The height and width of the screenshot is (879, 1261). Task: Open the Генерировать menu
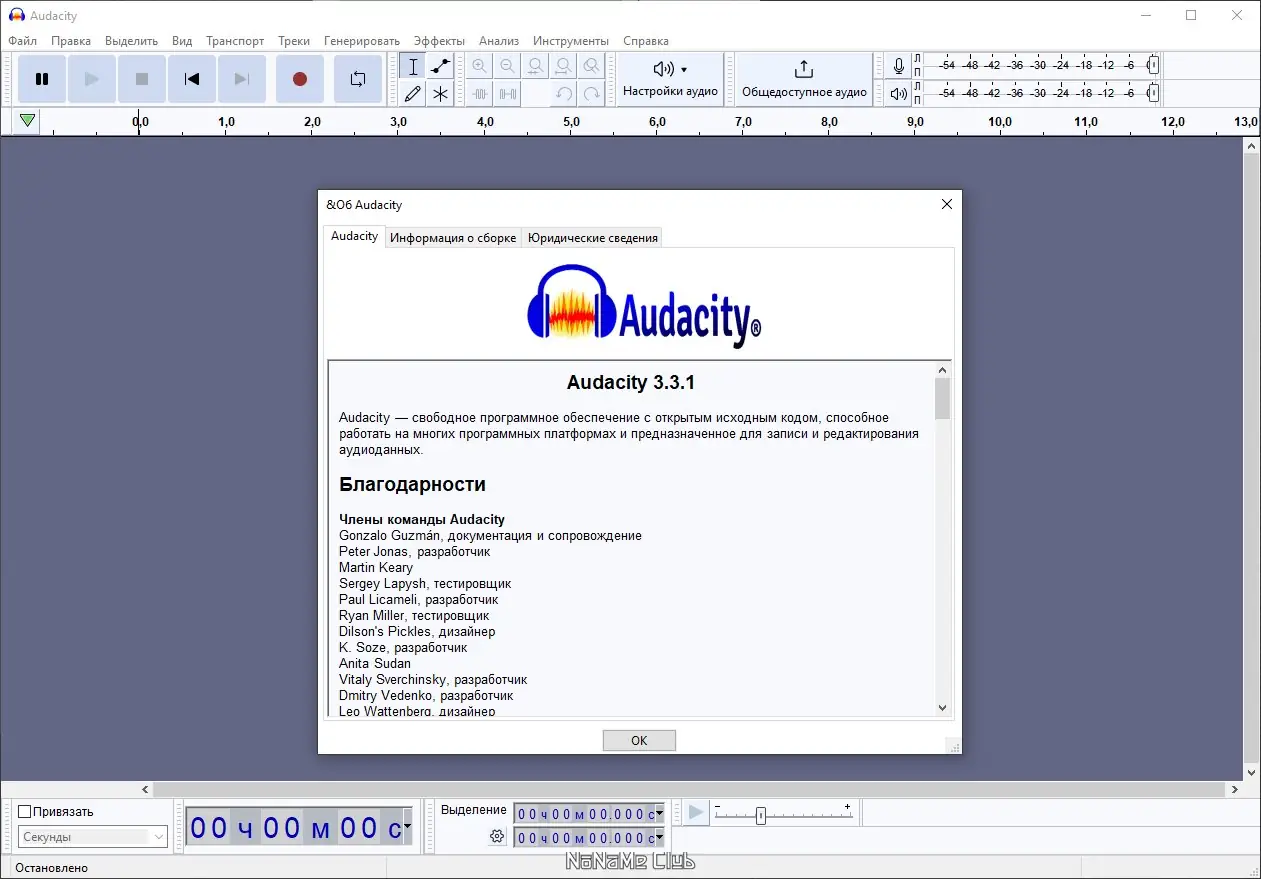tap(362, 41)
